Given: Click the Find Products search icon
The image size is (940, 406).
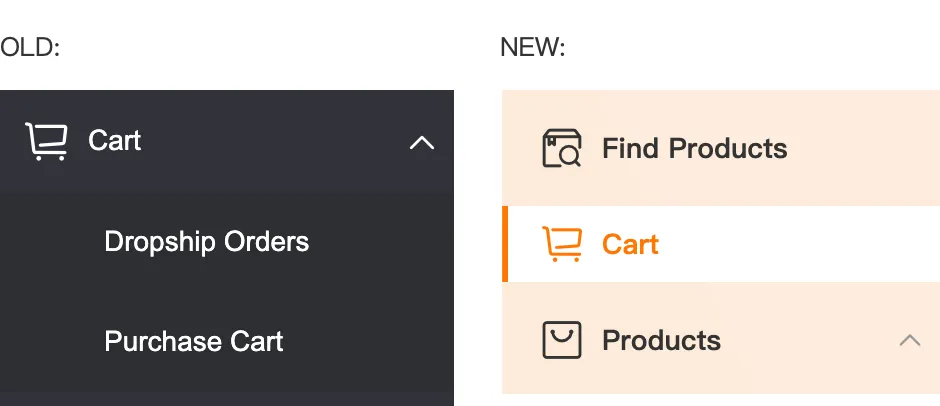Looking at the screenshot, I should (x=561, y=149).
